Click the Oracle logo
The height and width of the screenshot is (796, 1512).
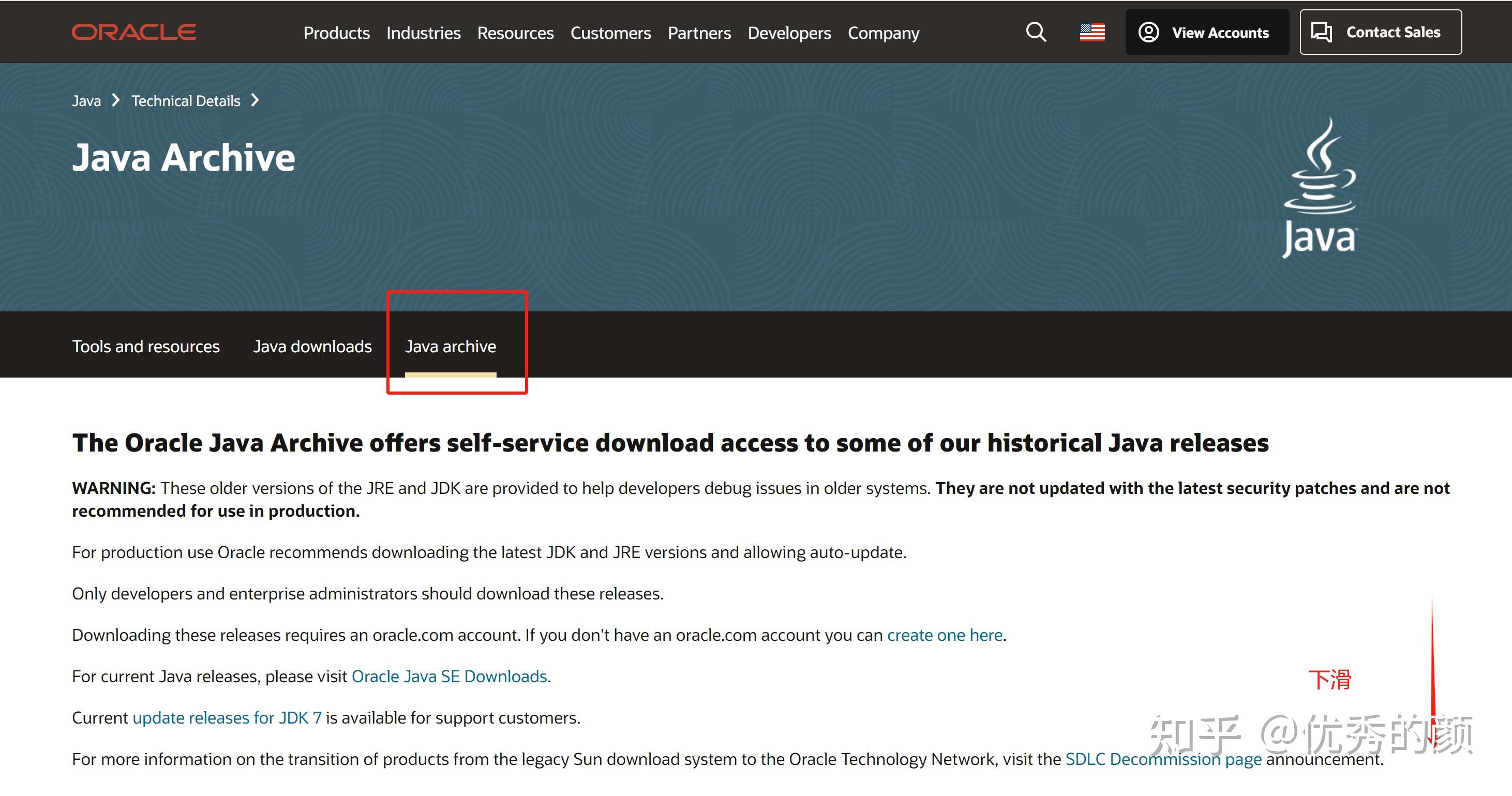pos(134,32)
